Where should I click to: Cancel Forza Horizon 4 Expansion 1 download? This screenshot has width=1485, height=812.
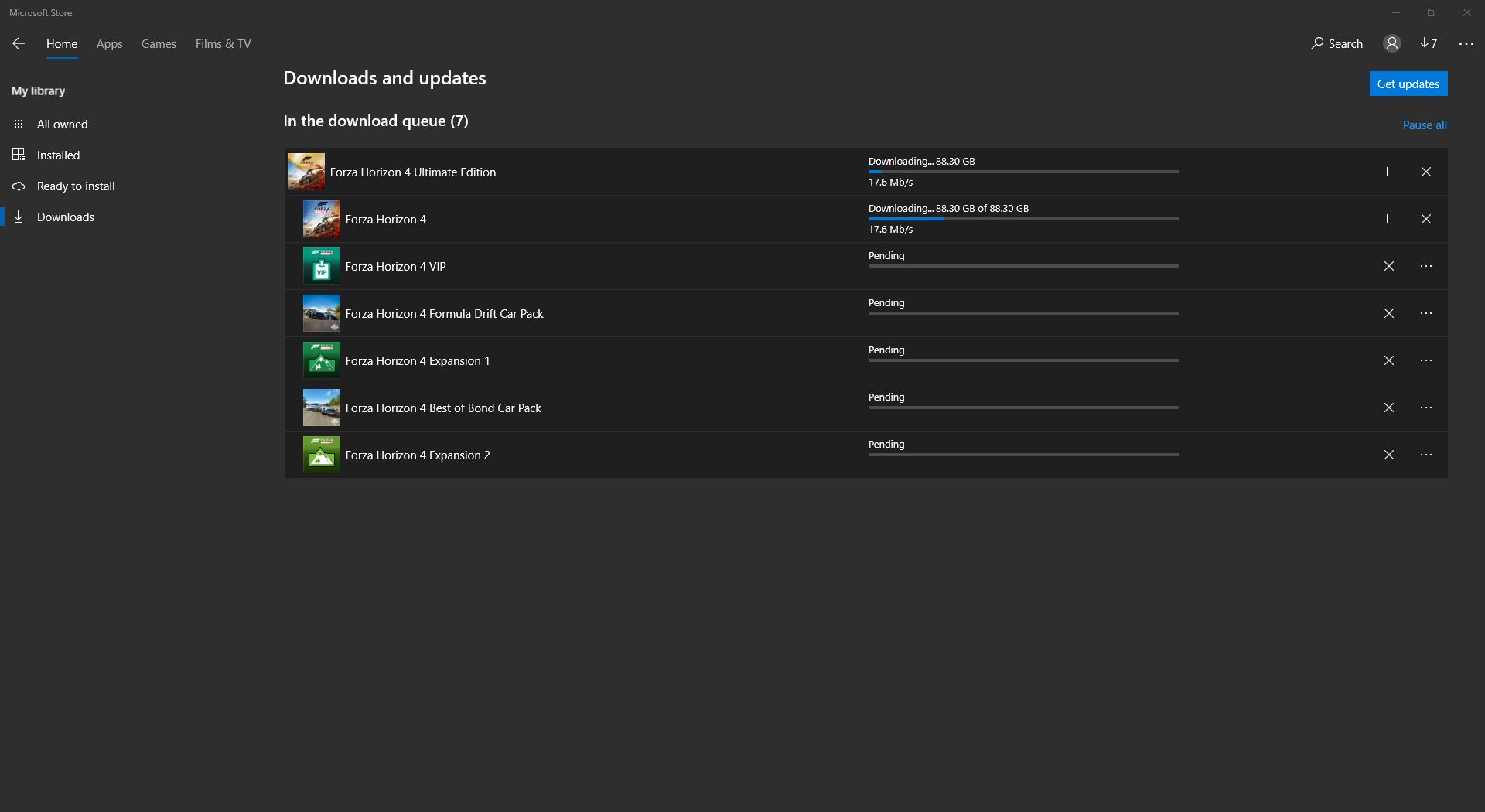point(1389,361)
